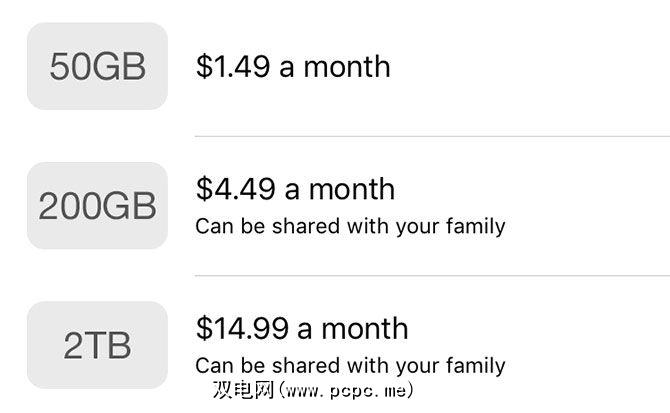Select the 50GB storage badge
This screenshot has height=413, width=670.
97,67
